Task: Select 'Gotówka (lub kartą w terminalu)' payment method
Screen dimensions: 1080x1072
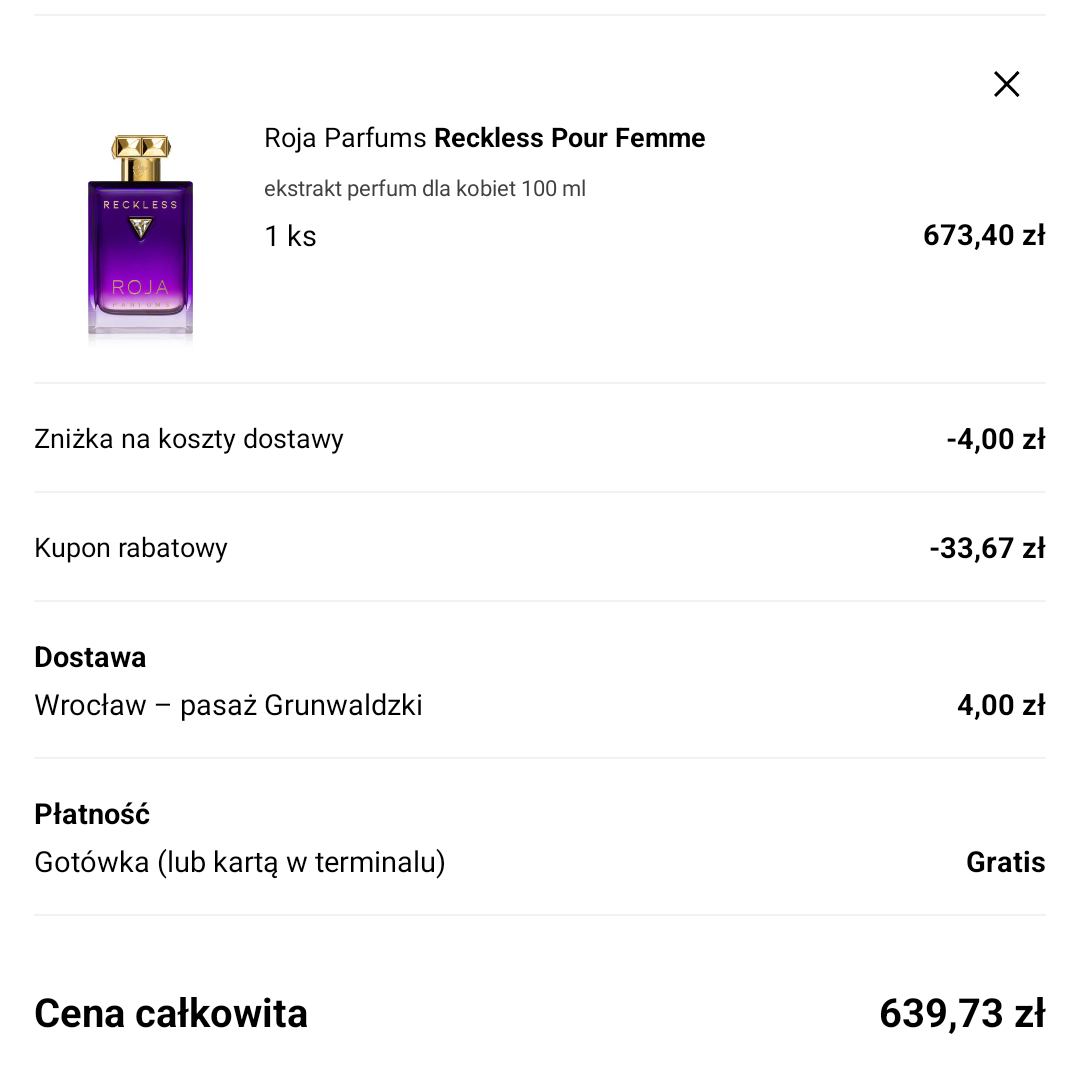Action: [240, 862]
